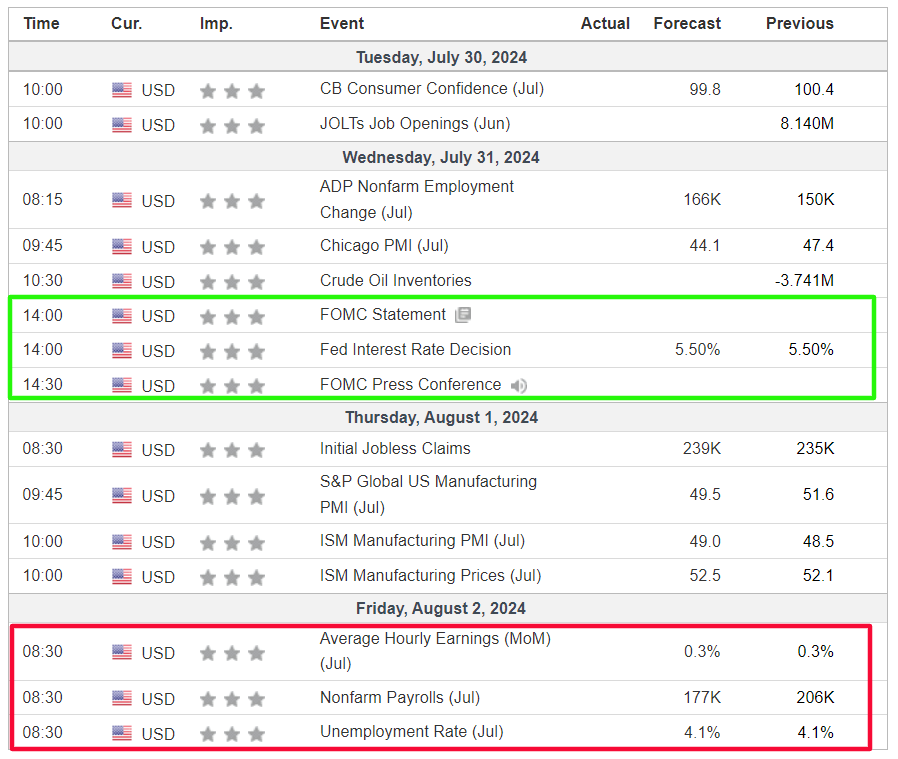
Task: Click importance stars for Nonfarm Payrolls
Action: 233,699
